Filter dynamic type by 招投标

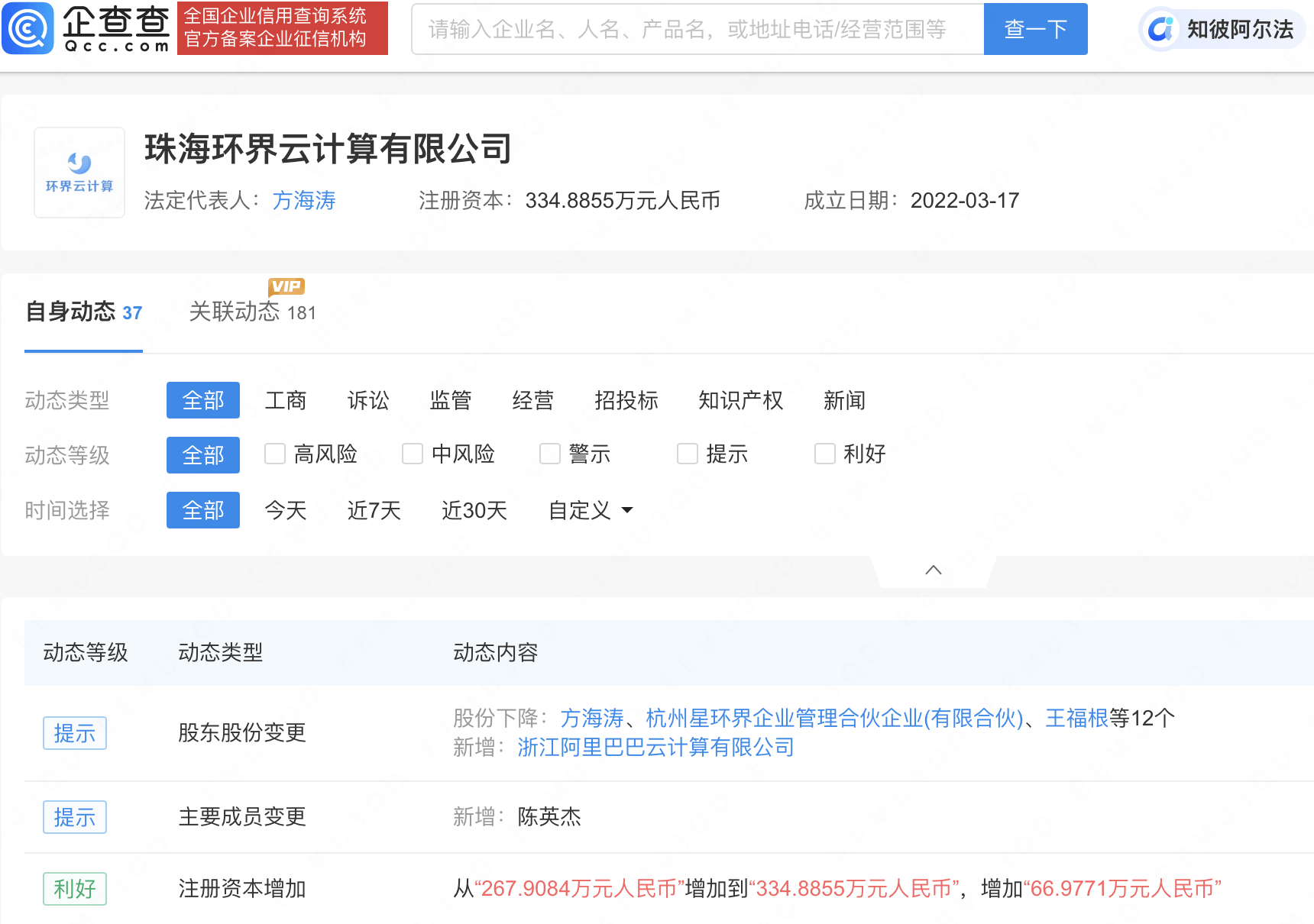click(626, 400)
